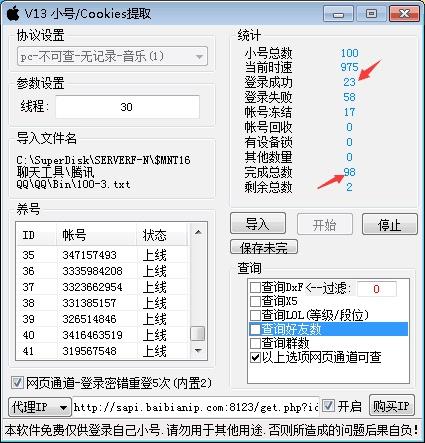Maximize the V13 Cookies window
This screenshot has height=443, width=425.
(371, 14)
